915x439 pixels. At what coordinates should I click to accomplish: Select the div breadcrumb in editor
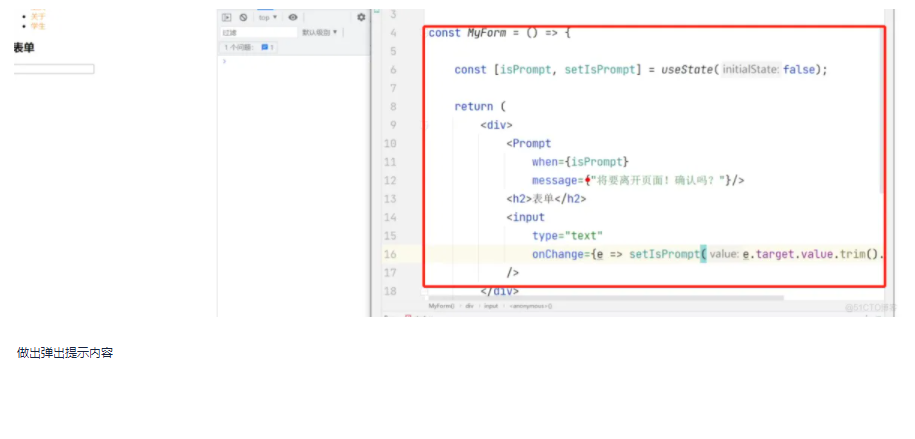(x=469, y=306)
